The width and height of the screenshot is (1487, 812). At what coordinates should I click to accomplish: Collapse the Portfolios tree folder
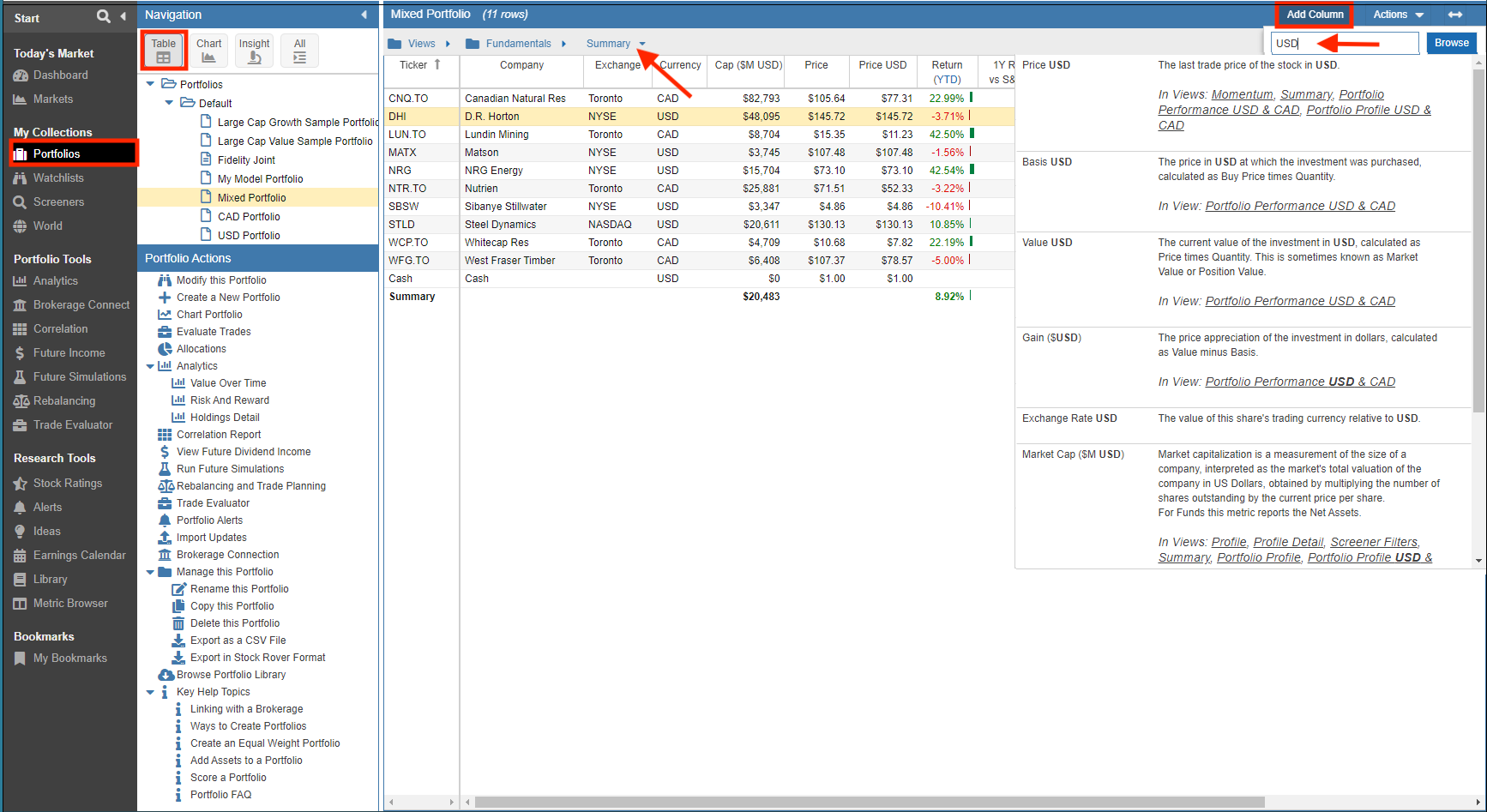[x=151, y=84]
